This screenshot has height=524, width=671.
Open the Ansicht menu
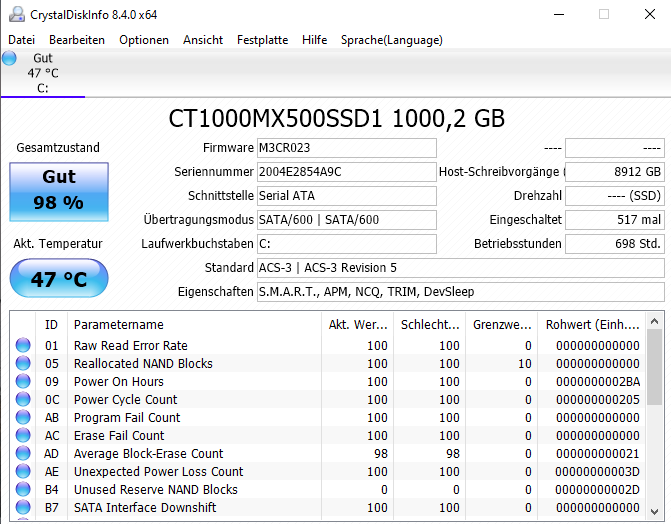[x=203, y=40]
